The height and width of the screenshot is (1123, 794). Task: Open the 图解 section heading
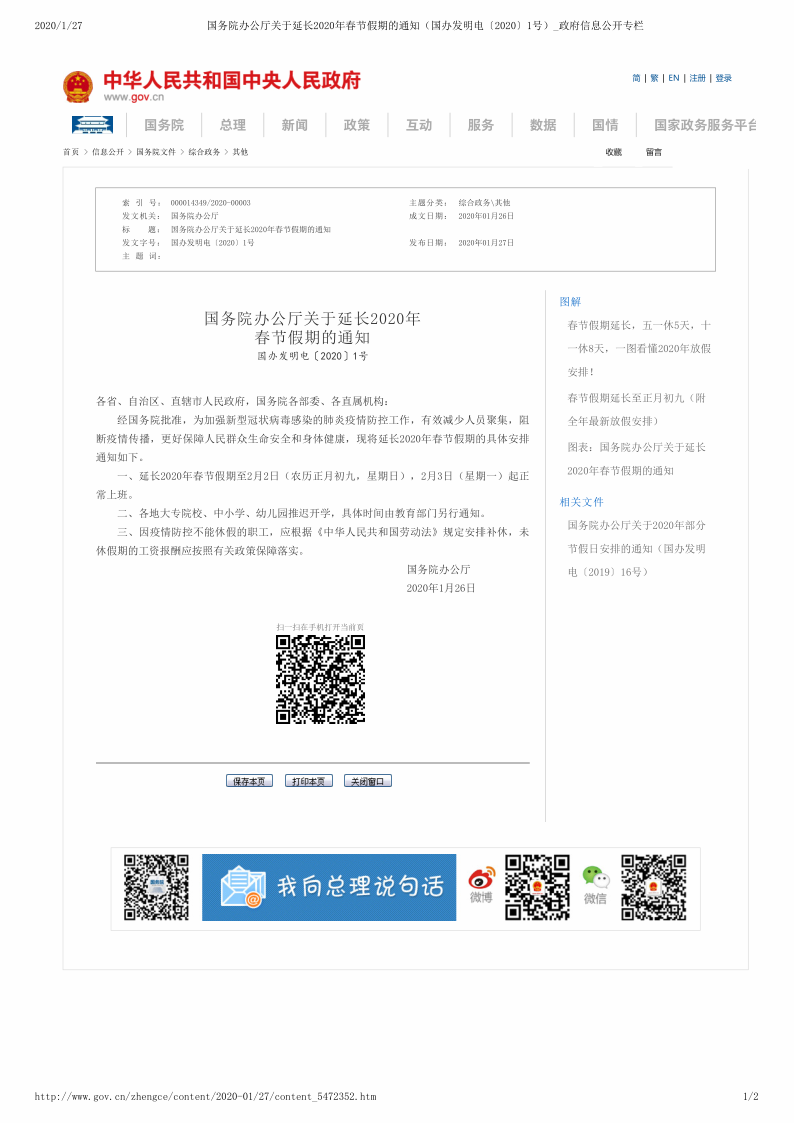(x=571, y=302)
